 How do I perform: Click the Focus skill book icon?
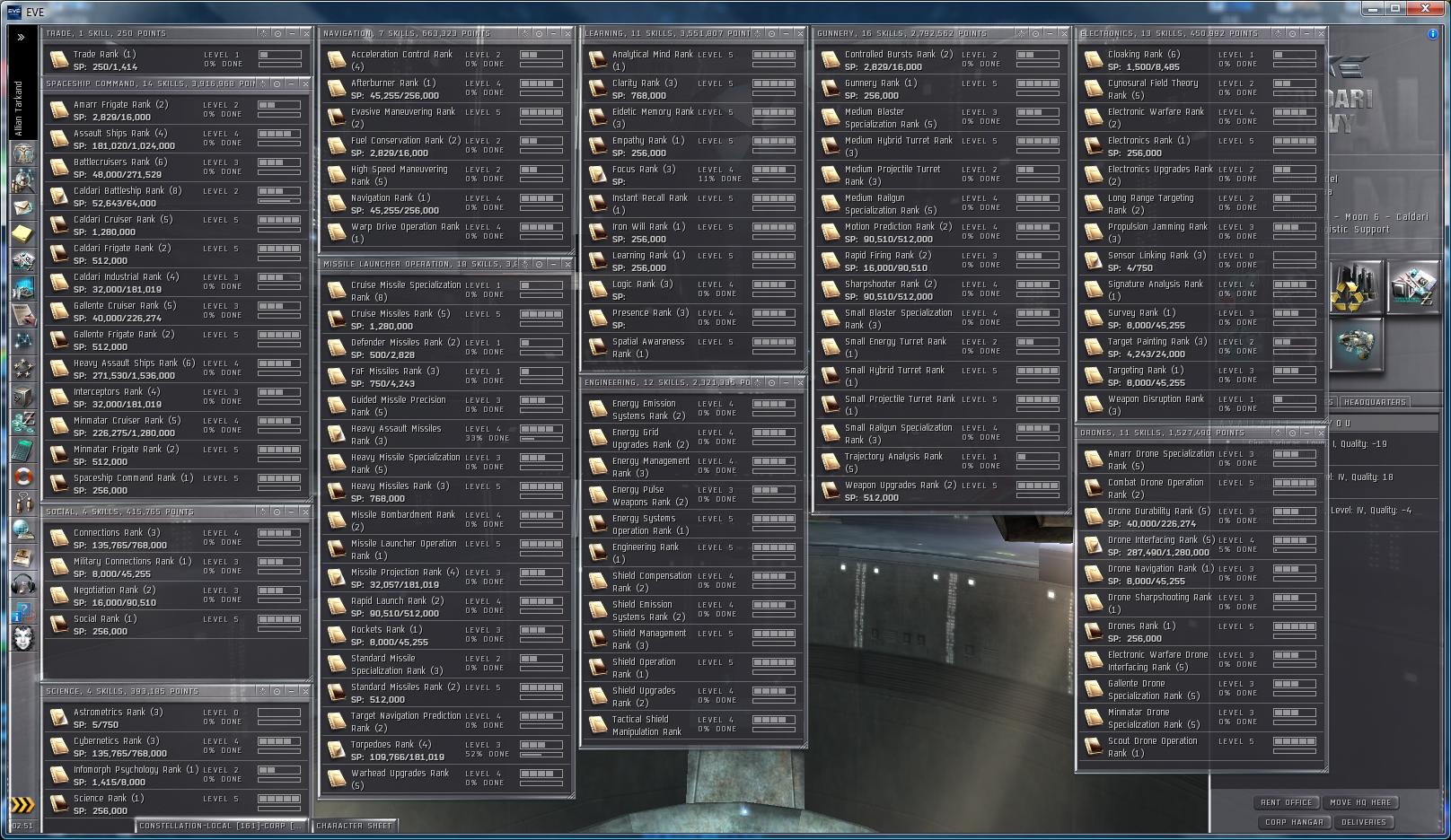pyautogui.click(x=598, y=175)
